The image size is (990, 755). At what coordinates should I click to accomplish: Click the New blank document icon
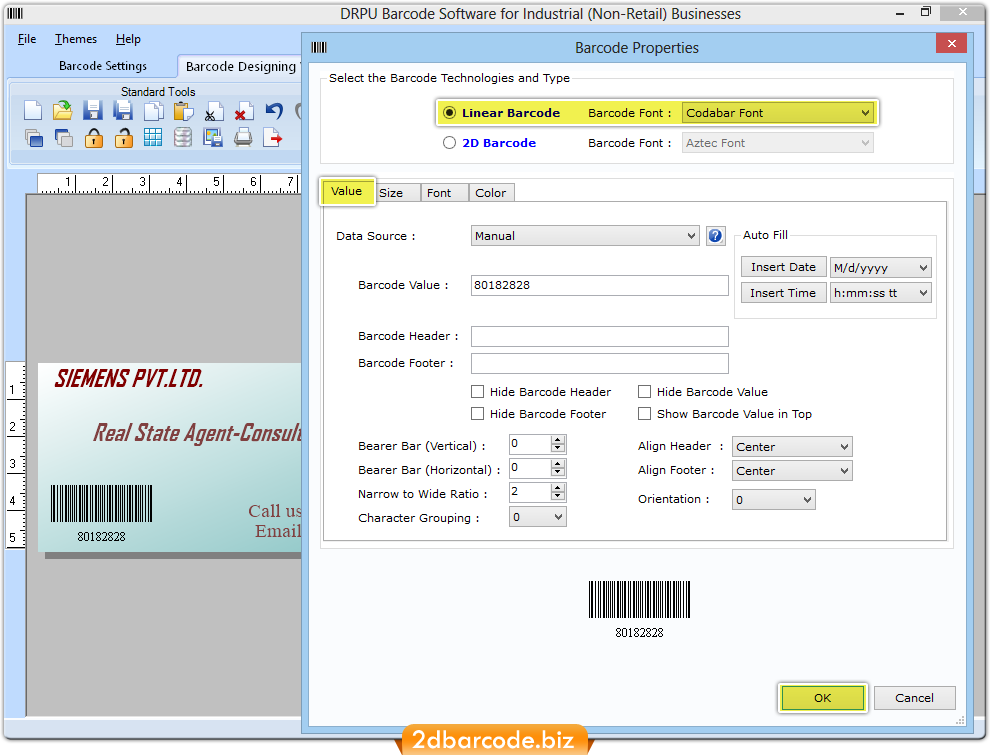click(33, 110)
